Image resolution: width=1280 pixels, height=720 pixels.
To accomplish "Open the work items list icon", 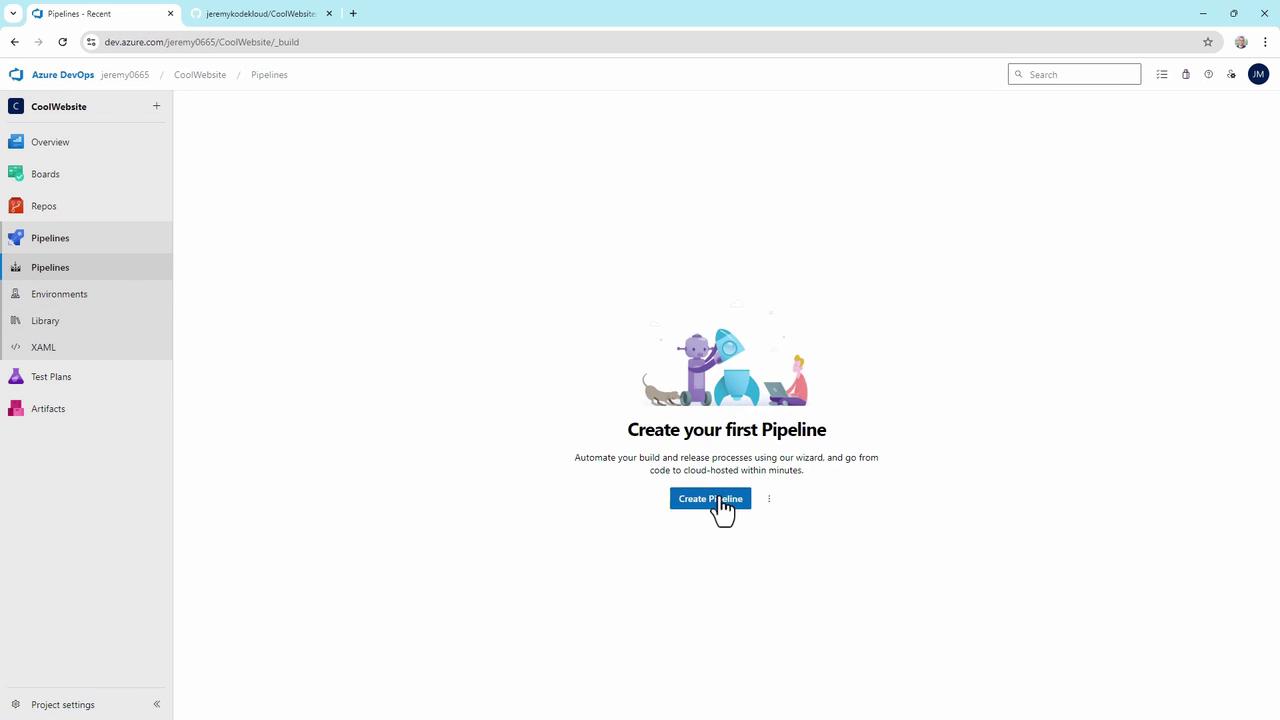I will tap(1162, 74).
